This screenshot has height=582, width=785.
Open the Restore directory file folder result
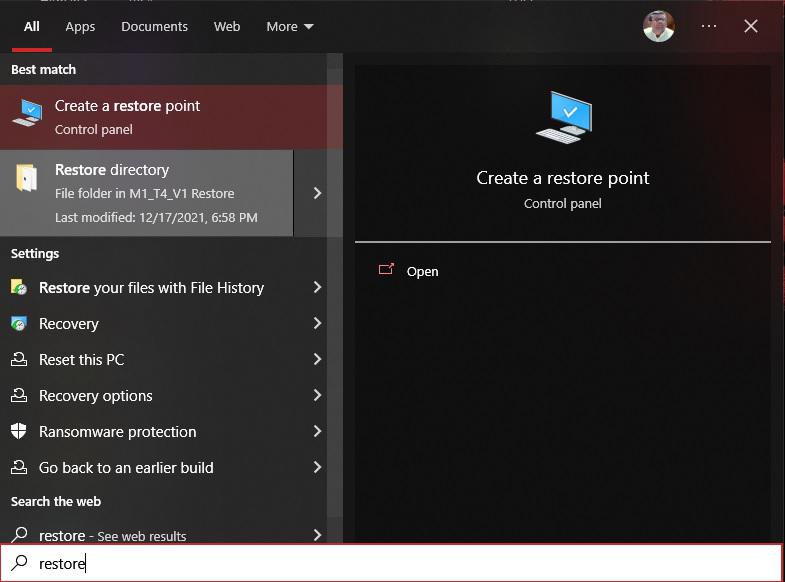[146, 193]
